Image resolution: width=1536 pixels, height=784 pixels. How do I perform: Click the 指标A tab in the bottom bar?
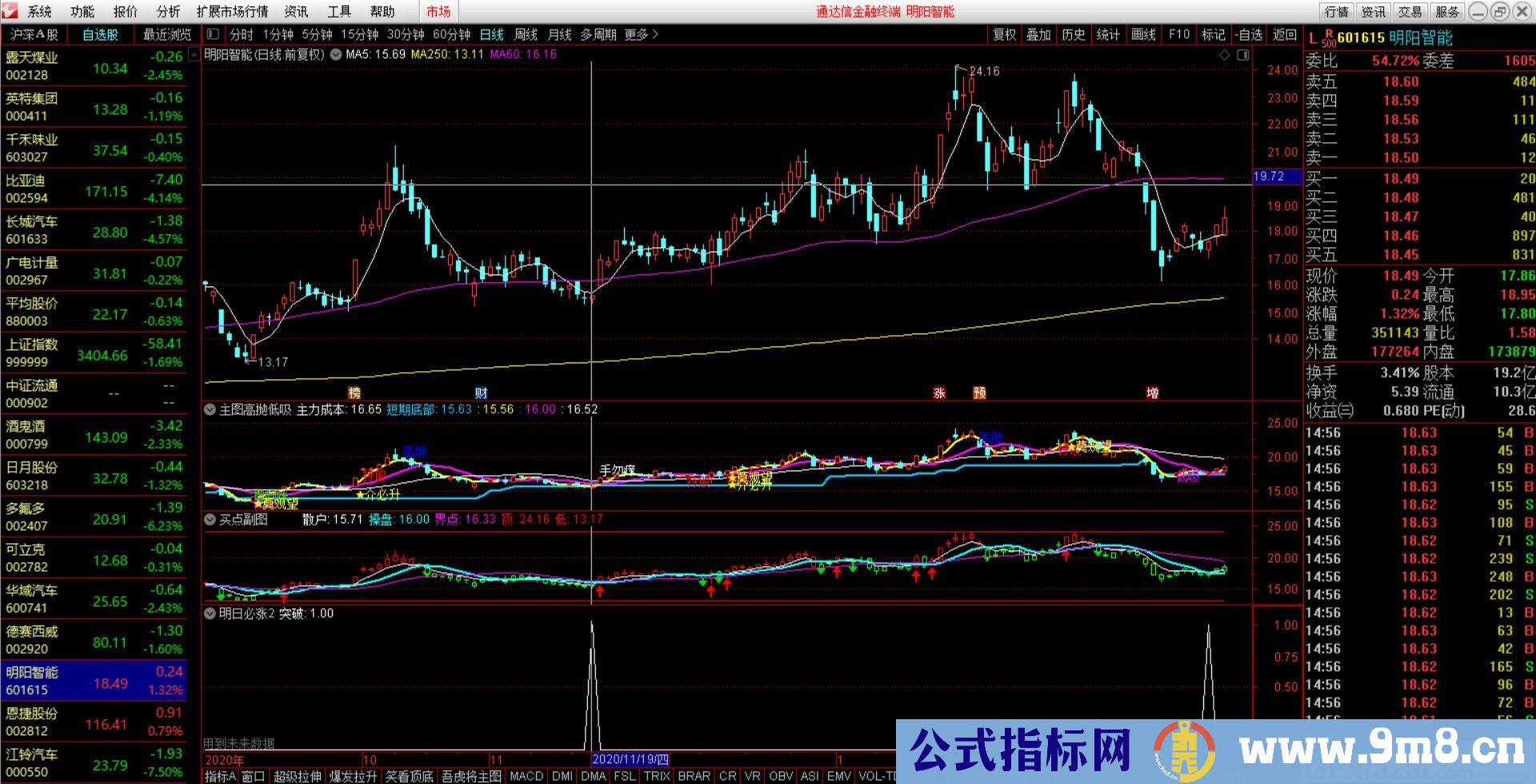point(220,776)
